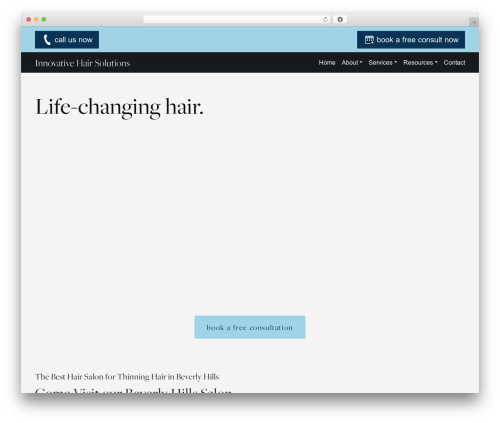This screenshot has width=500, height=423.
Task: Click the 'book a free consult now' text
Action: 418,40
